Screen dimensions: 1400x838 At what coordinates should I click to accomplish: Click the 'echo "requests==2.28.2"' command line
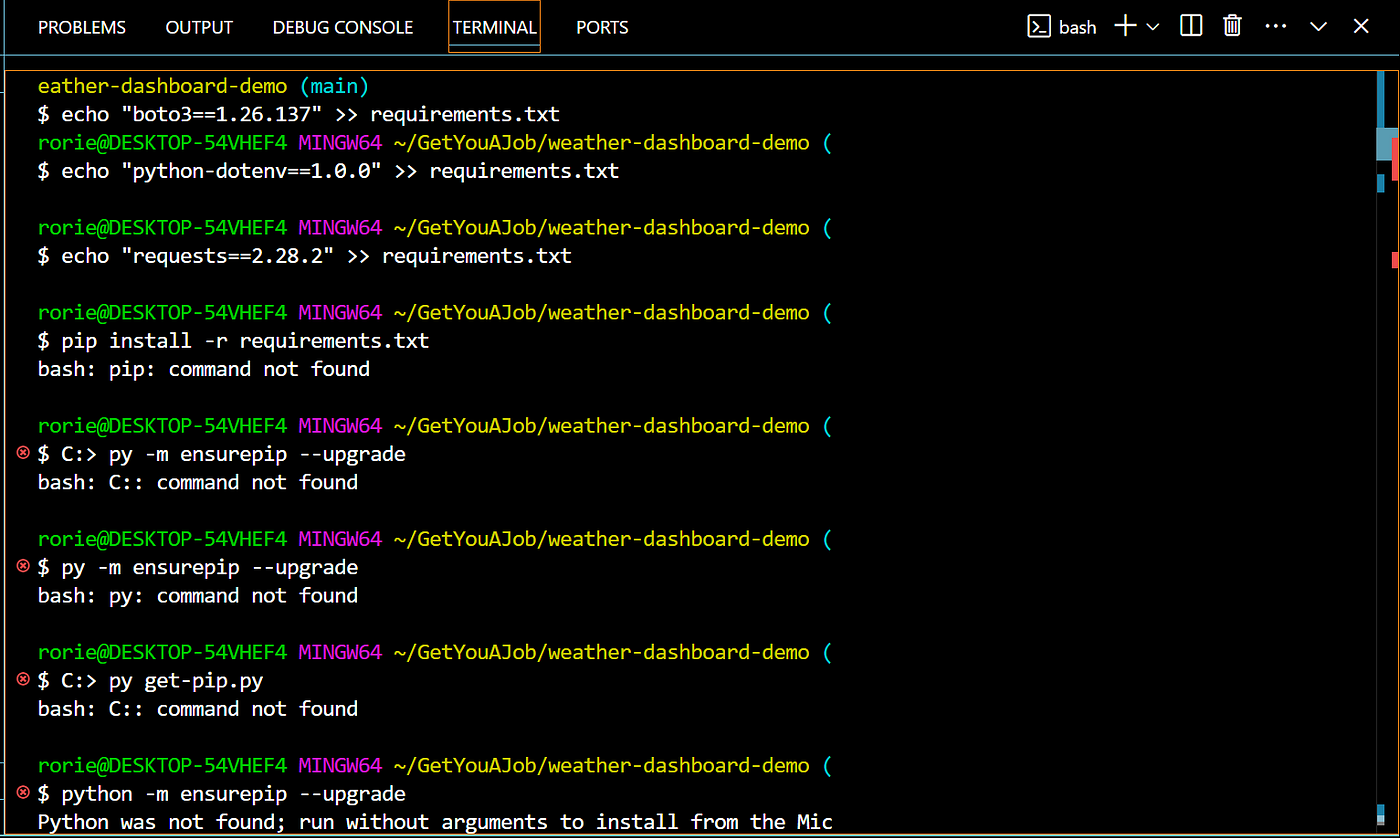305,256
